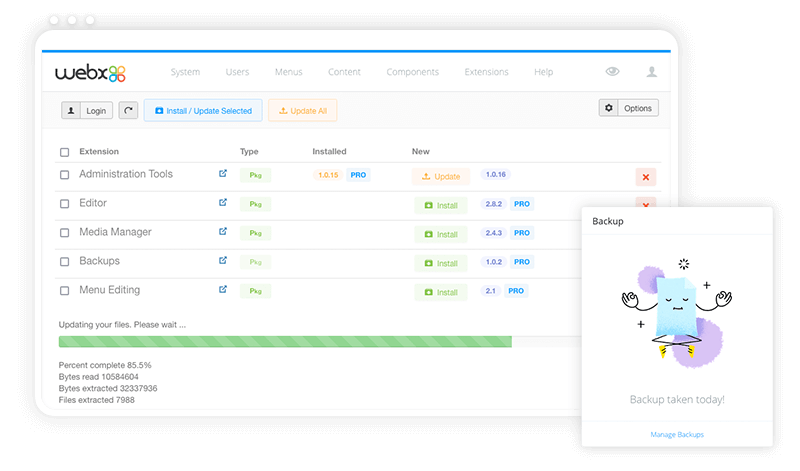Click the Type column header
This screenshot has width=800, height=471.
pyautogui.click(x=249, y=152)
